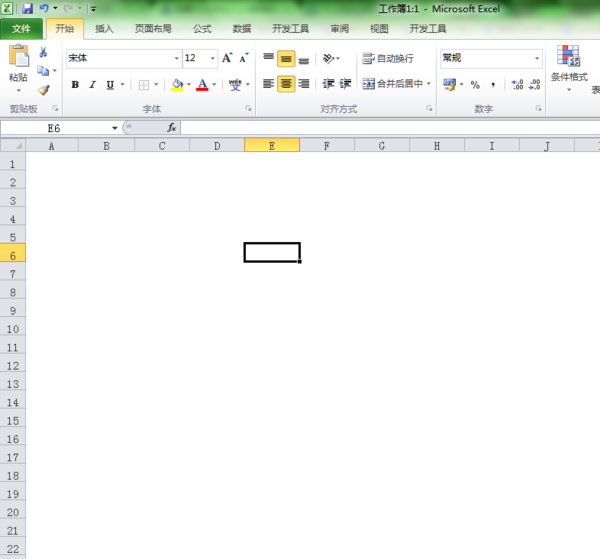
Task: Click the increase indent icon
Action: click(x=345, y=83)
